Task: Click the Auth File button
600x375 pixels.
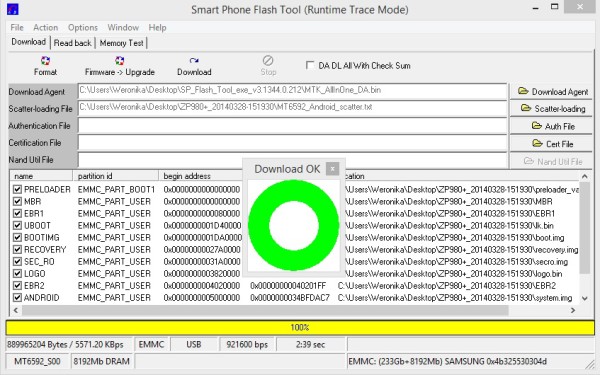Action: point(551,126)
